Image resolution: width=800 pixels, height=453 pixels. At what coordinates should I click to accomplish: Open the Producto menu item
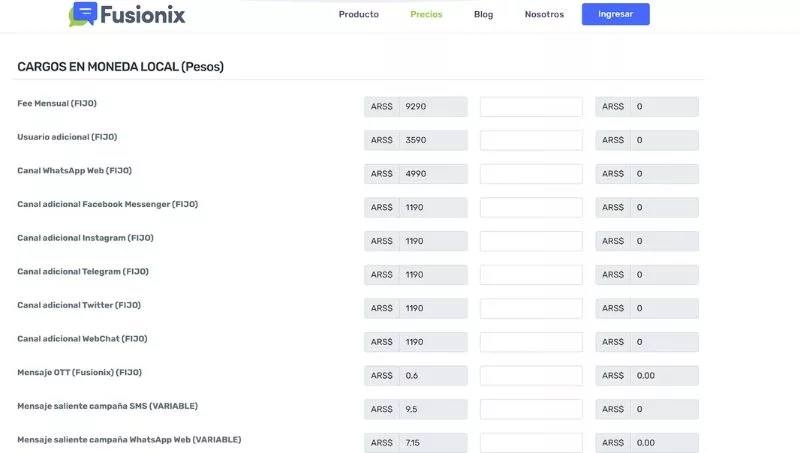click(x=358, y=15)
